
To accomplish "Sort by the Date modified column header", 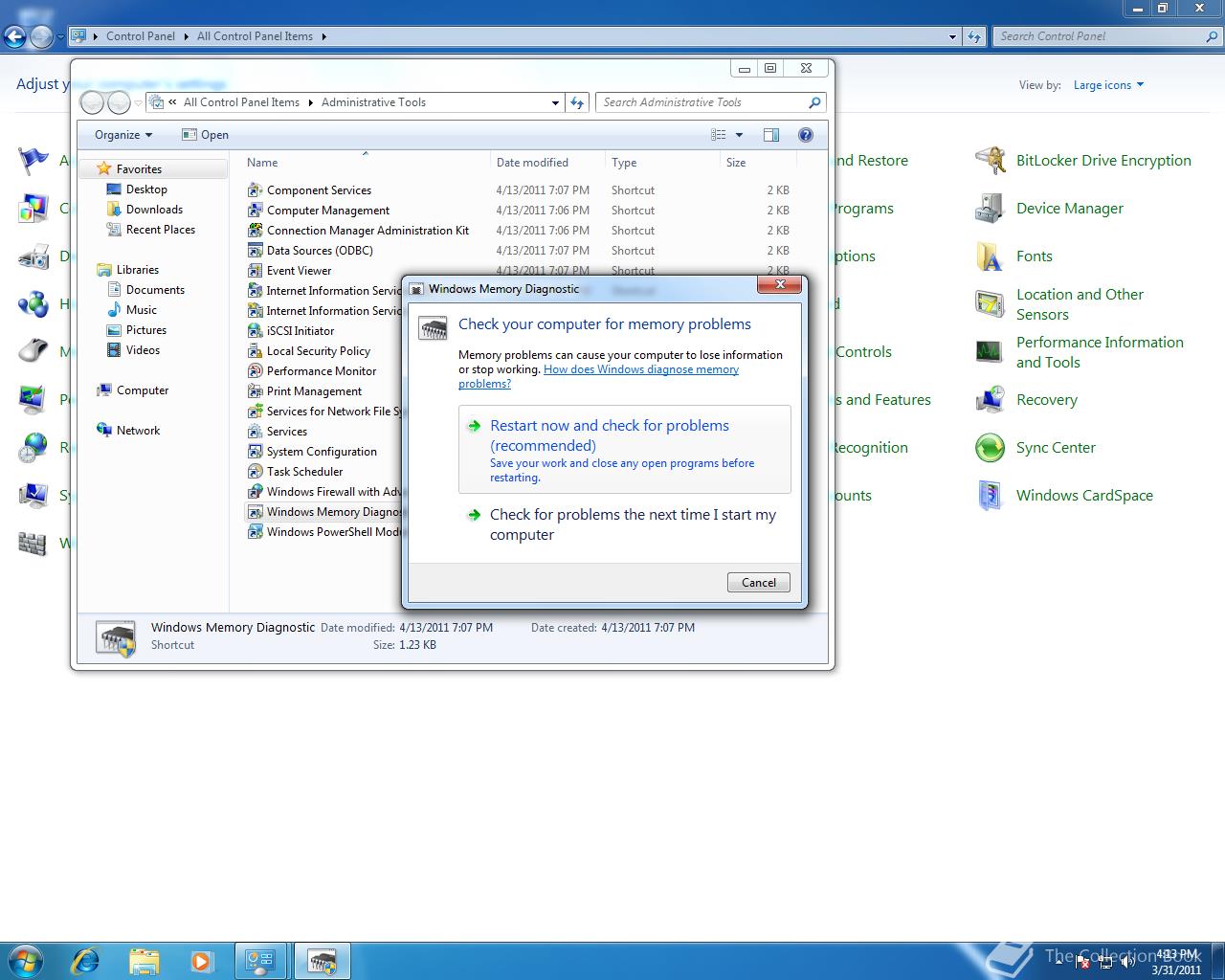I will 532,163.
